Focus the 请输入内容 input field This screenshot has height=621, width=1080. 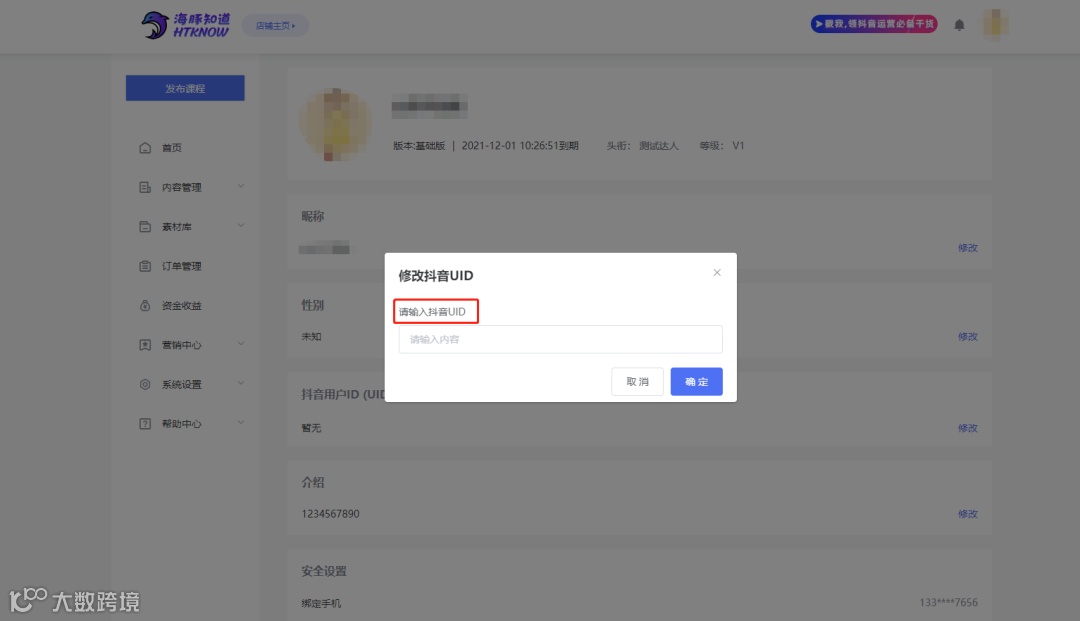pyautogui.click(x=560, y=339)
